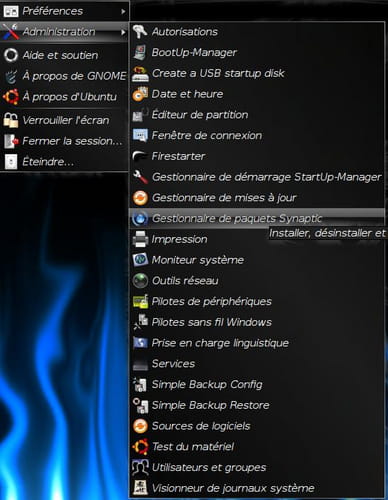This screenshot has width=388, height=500.
Task: Open Aide et soutien
Action: click(x=64, y=55)
